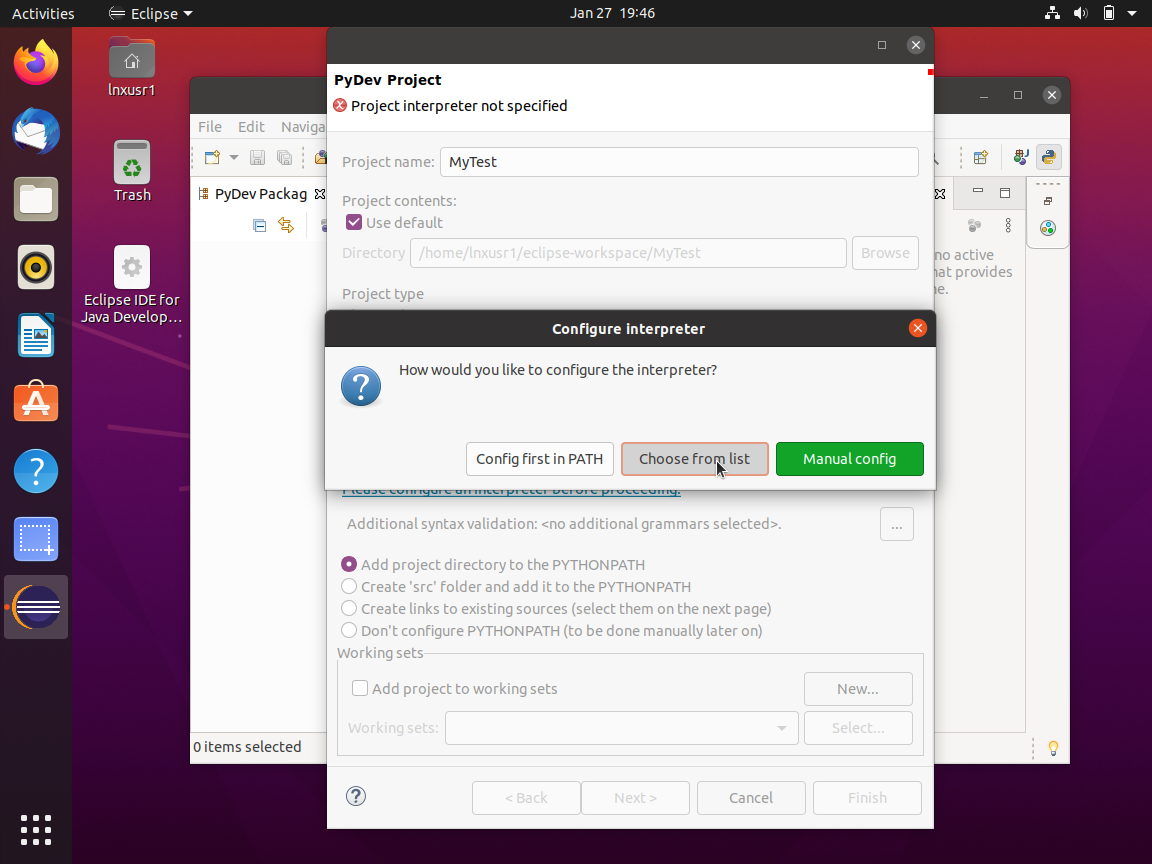Open the New dropdown arrow in toolbar
1152x864 pixels.
(x=234, y=157)
